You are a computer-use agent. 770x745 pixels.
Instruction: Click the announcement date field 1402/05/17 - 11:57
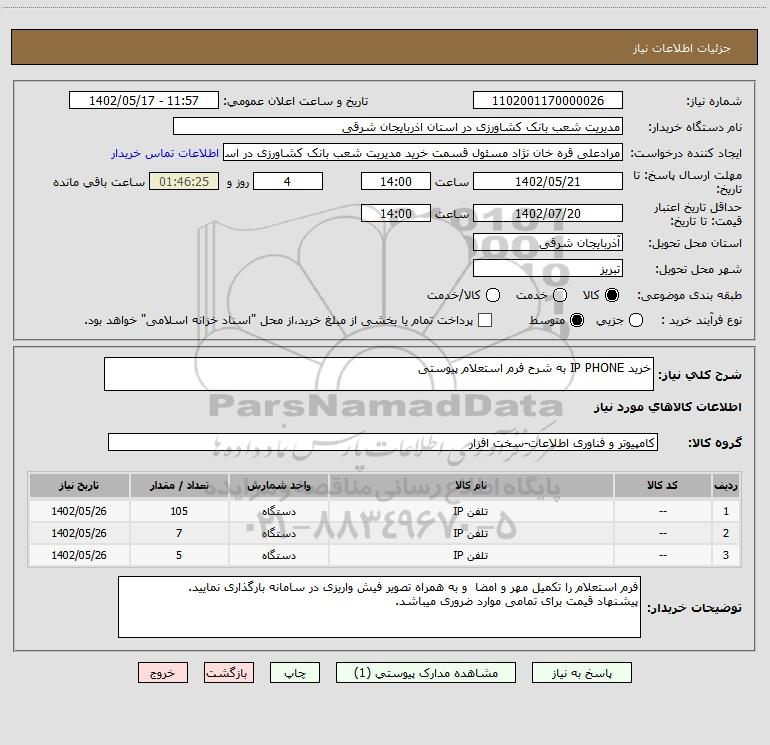(x=144, y=101)
